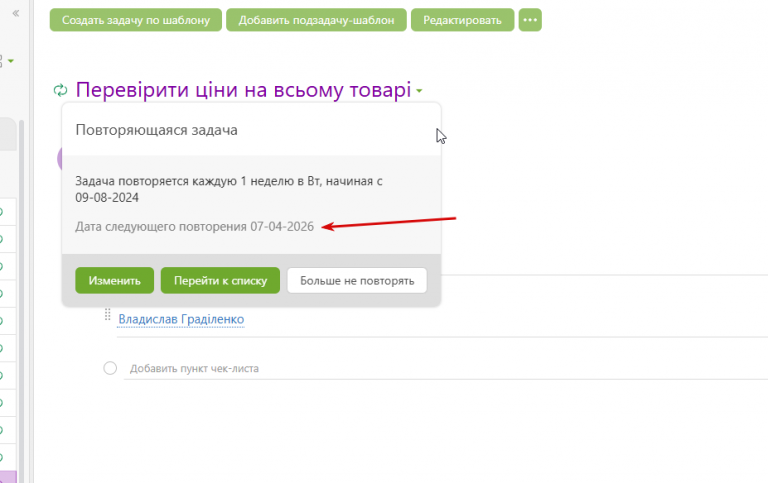Screen dimensions: 768x483
Task: Click the 'Добавить пункт чек-листа' input field
Action: (446, 368)
